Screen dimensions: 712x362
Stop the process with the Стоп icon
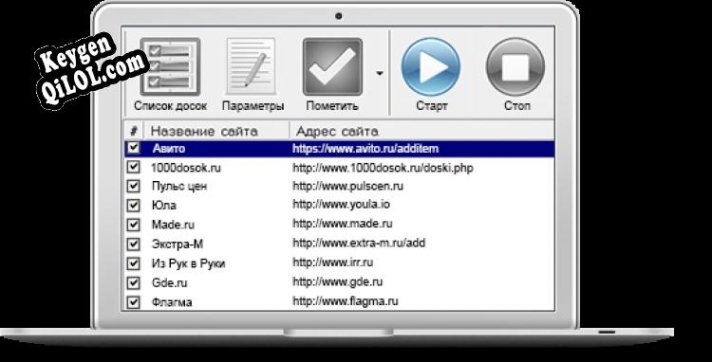point(515,67)
